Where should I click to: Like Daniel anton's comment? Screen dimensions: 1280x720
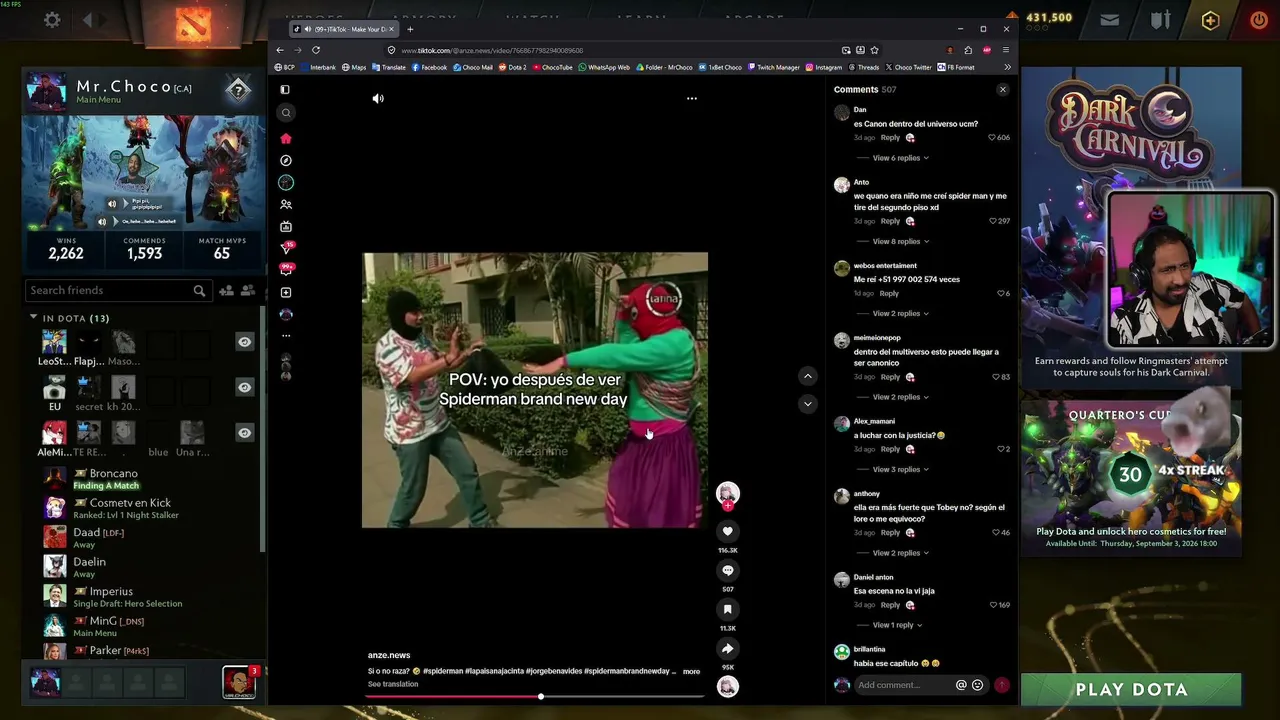pyautogui.click(x=992, y=605)
